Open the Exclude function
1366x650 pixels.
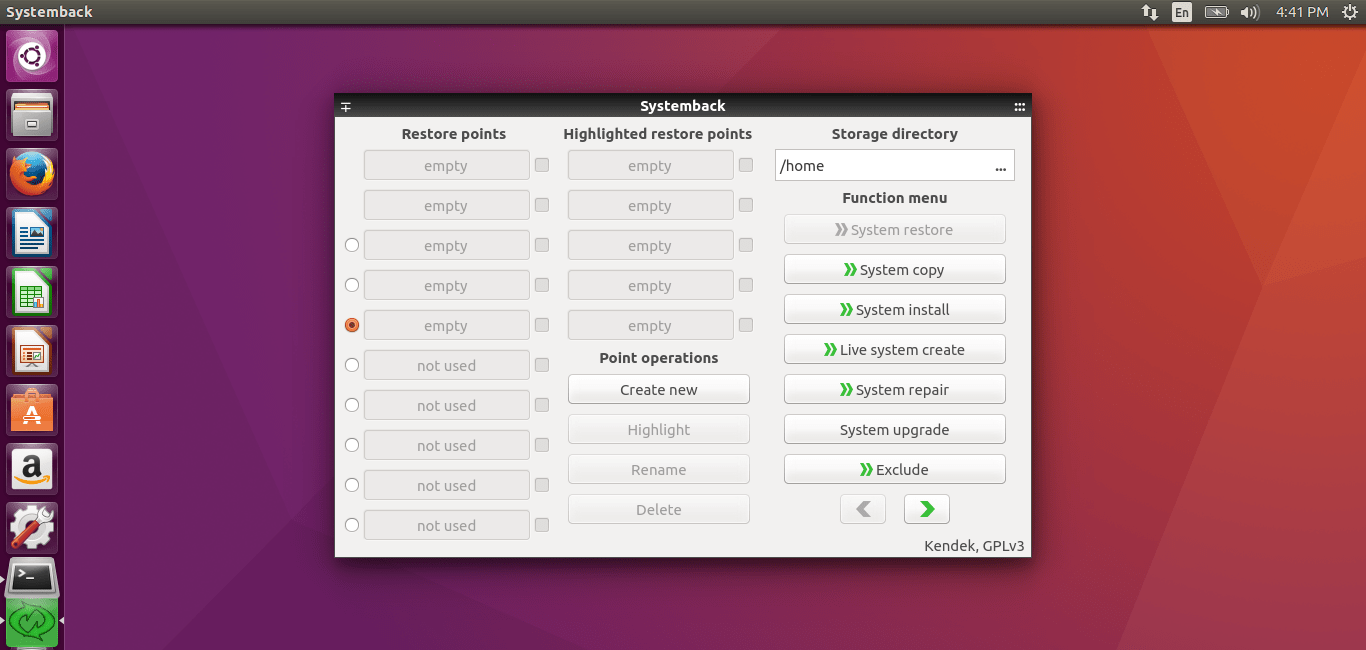pyautogui.click(x=894, y=469)
